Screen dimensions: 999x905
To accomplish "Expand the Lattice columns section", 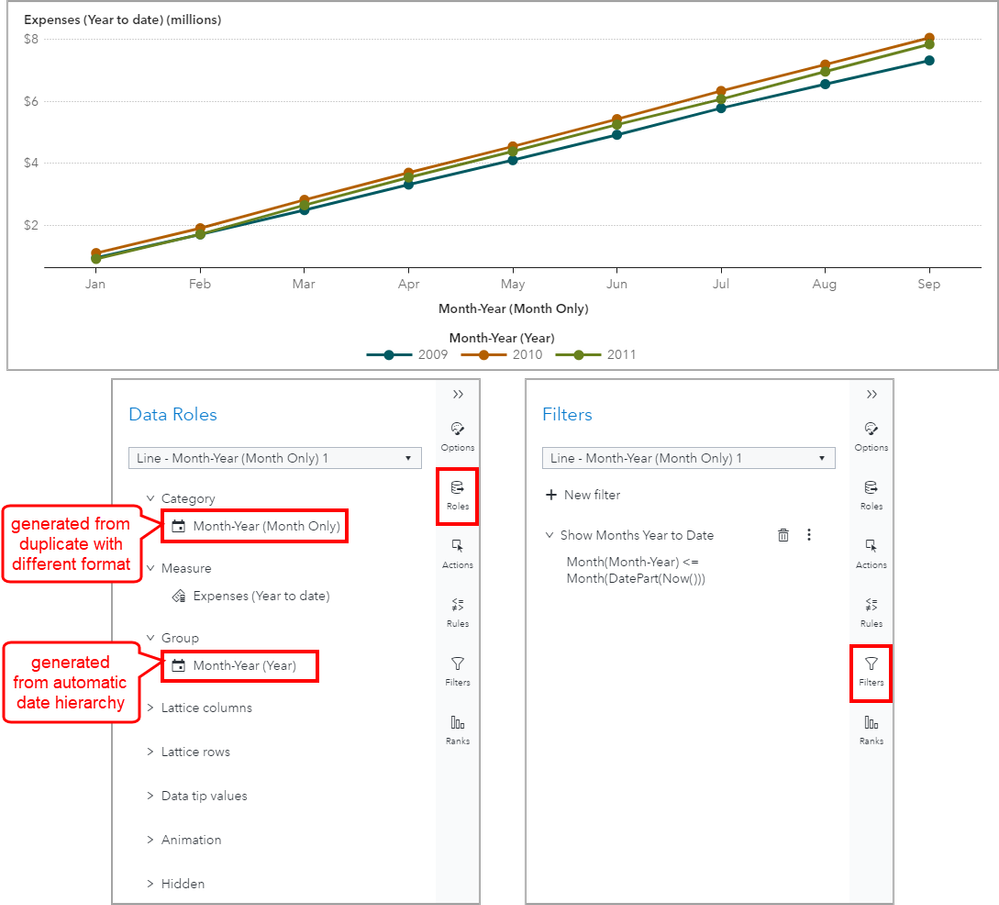I will [150, 707].
